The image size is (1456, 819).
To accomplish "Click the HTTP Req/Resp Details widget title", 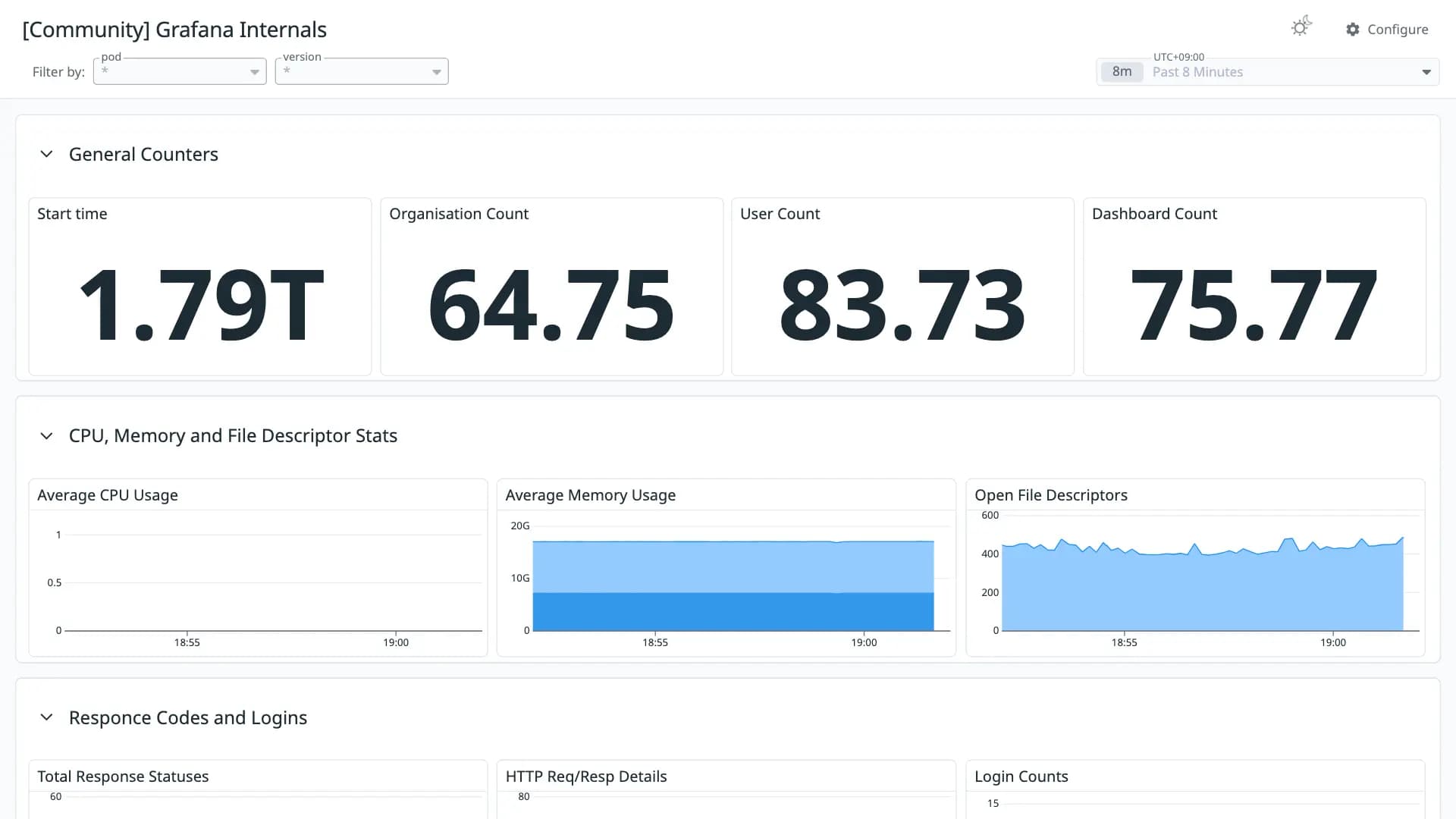I will tap(586, 777).
